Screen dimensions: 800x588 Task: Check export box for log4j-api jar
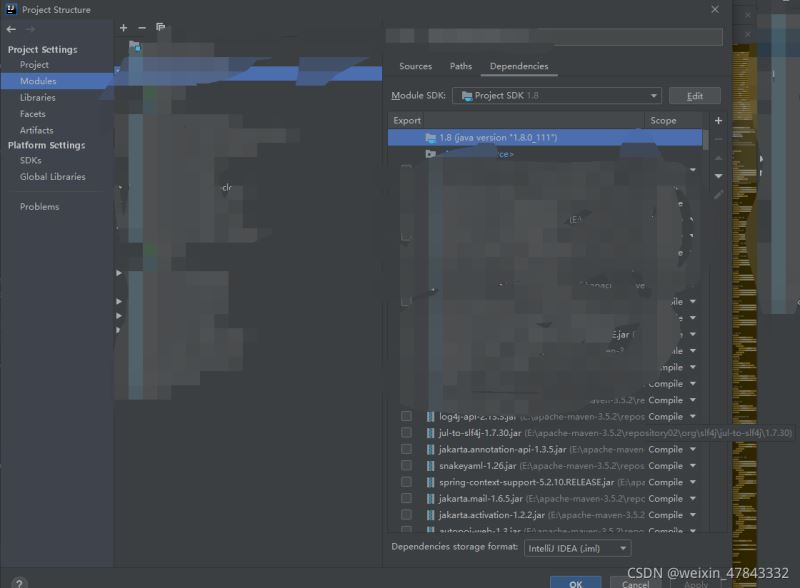click(406, 416)
